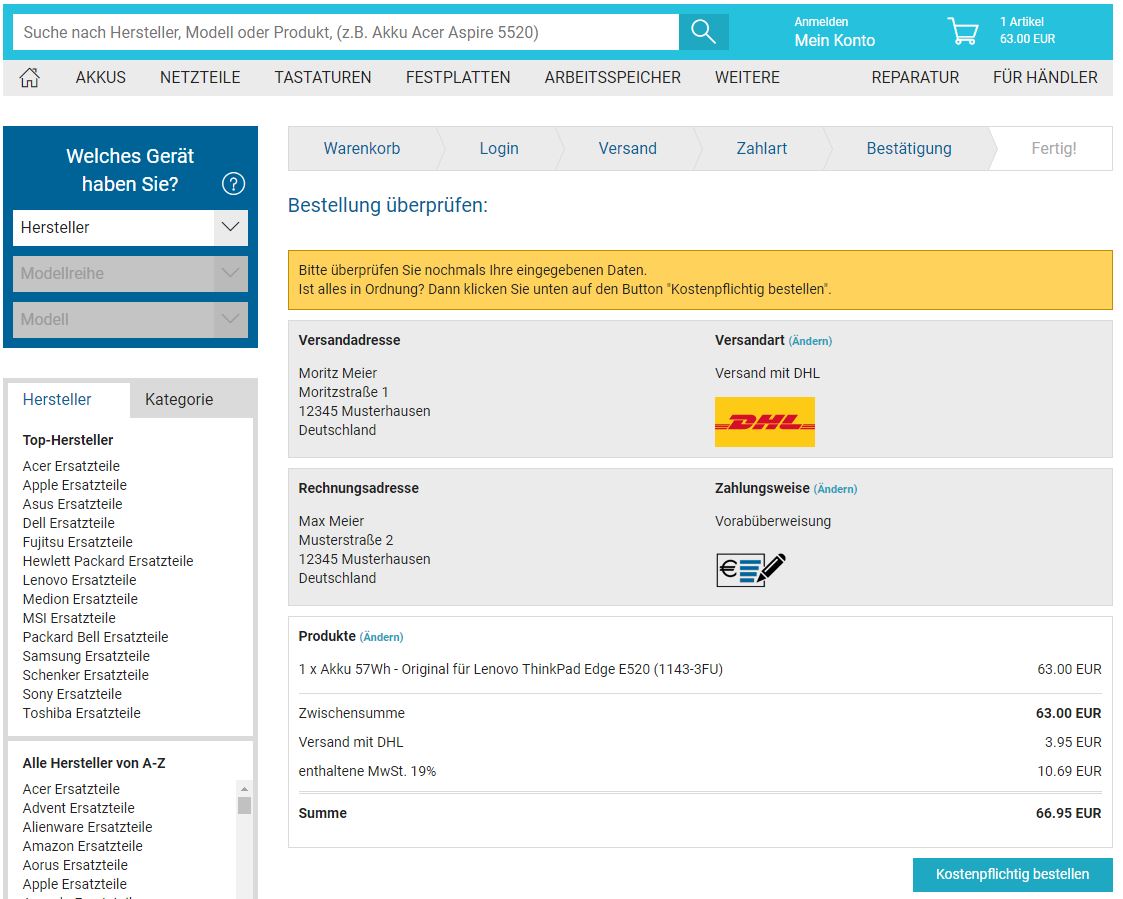The image size is (1123, 899).
Task: Open Lenovo Ersatzteile link
Action: tap(79, 580)
